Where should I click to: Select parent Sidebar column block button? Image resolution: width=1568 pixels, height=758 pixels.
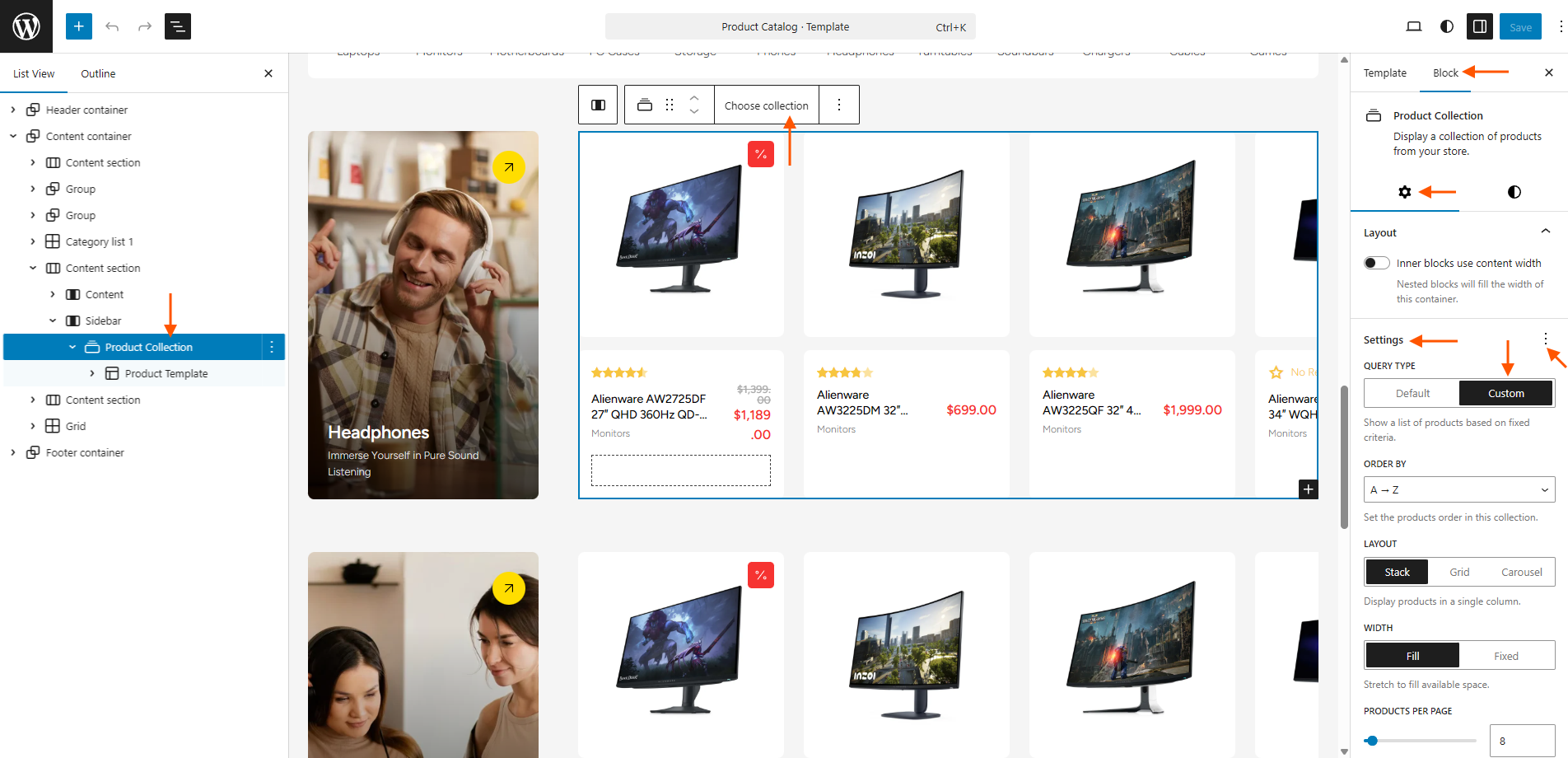pos(599,105)
